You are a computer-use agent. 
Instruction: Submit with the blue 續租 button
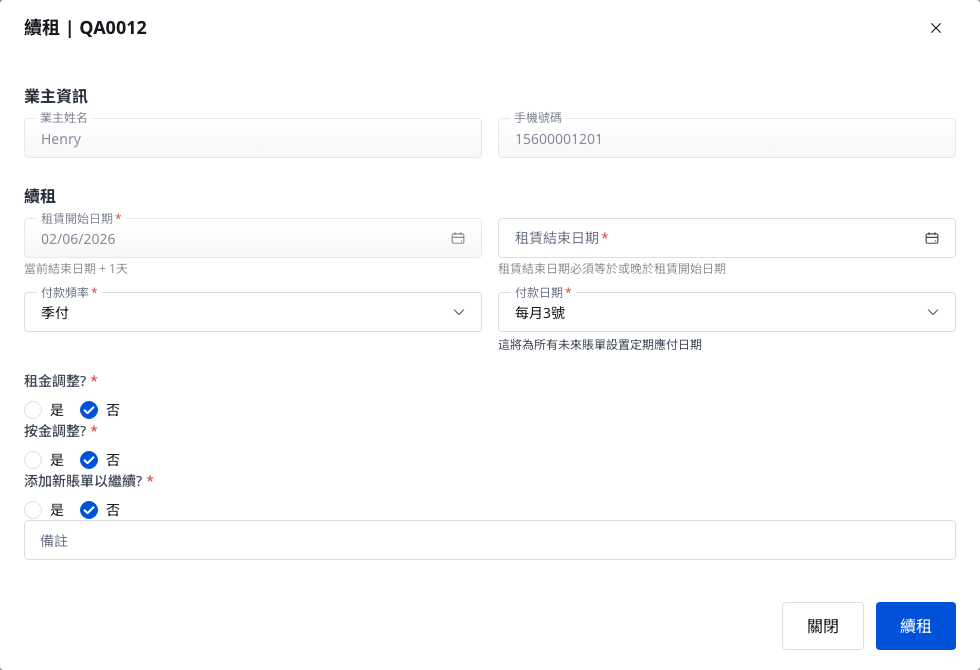tap(916, 626)
